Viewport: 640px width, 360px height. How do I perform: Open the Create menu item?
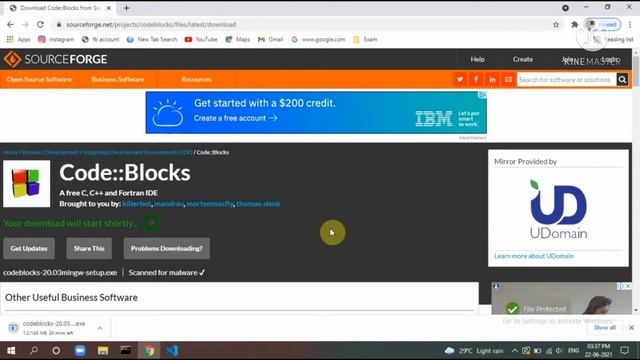point(522,59)
